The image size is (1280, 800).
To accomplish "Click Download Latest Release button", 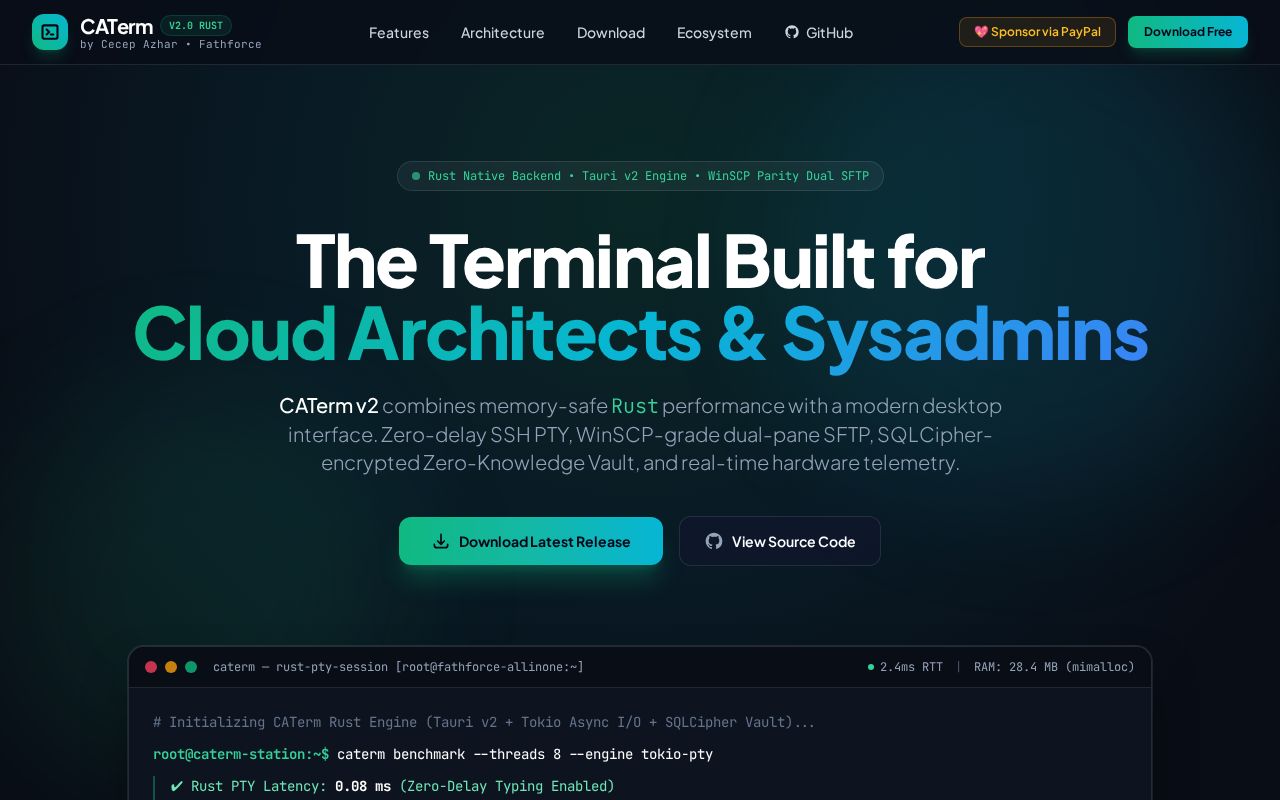I will (x=531, y=541).
